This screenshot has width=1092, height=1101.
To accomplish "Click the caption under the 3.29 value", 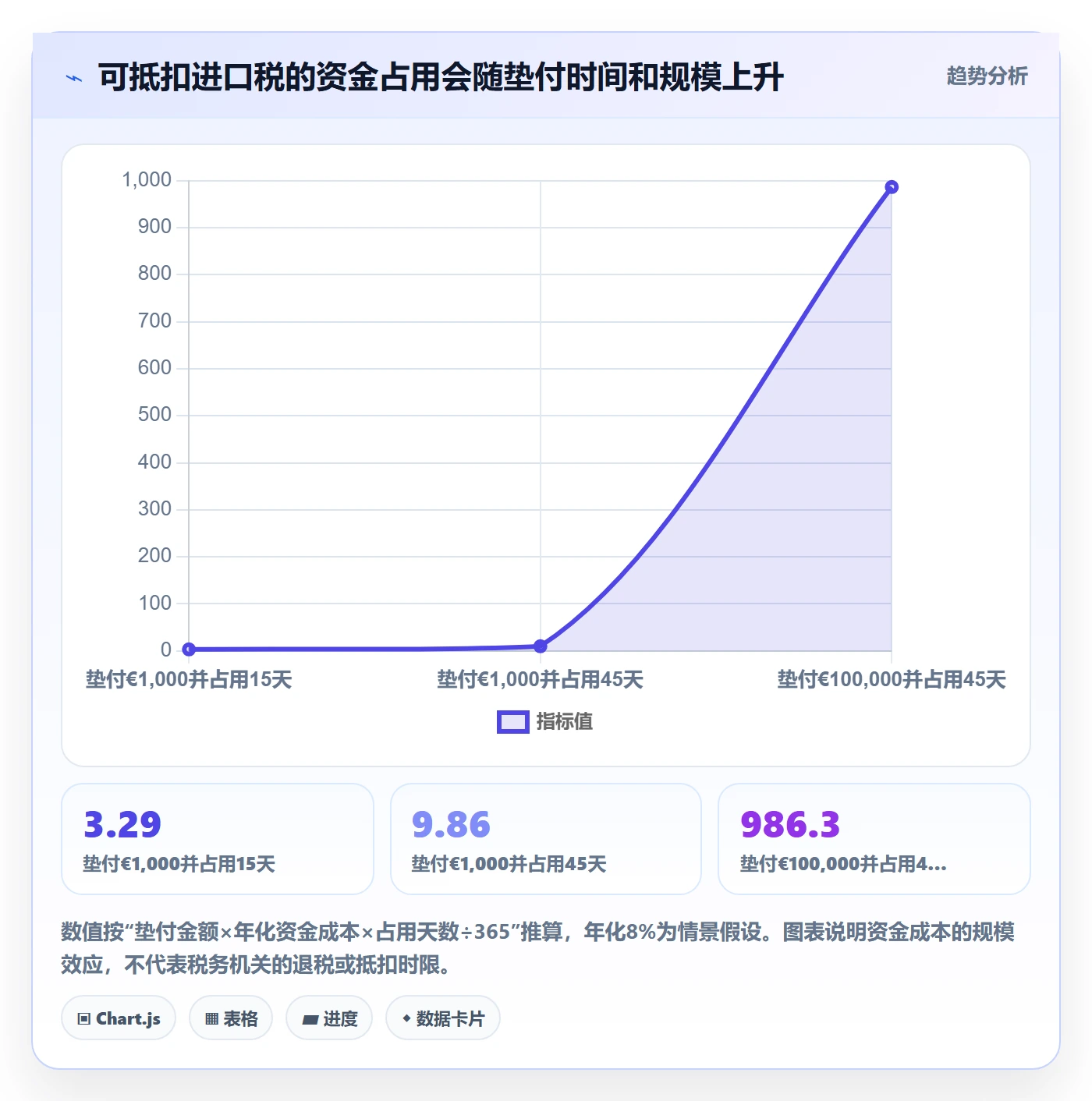I will pos(179,864).
